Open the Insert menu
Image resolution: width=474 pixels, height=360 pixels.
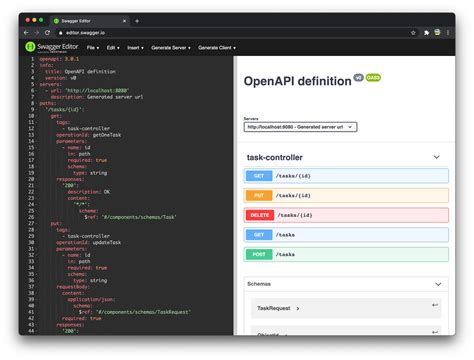[135, 48]
